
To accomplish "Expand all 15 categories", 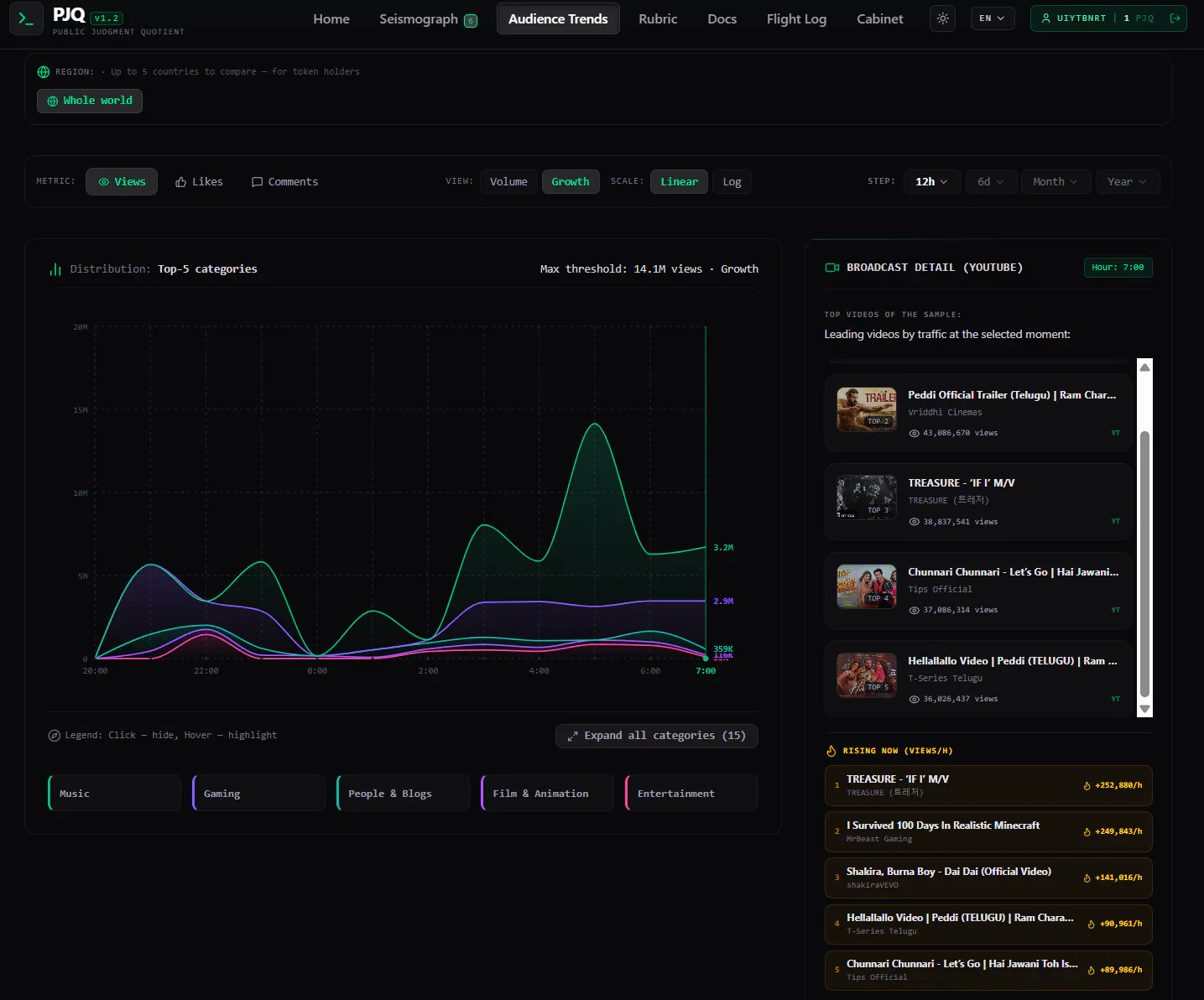I will click(x=657, y=736).
